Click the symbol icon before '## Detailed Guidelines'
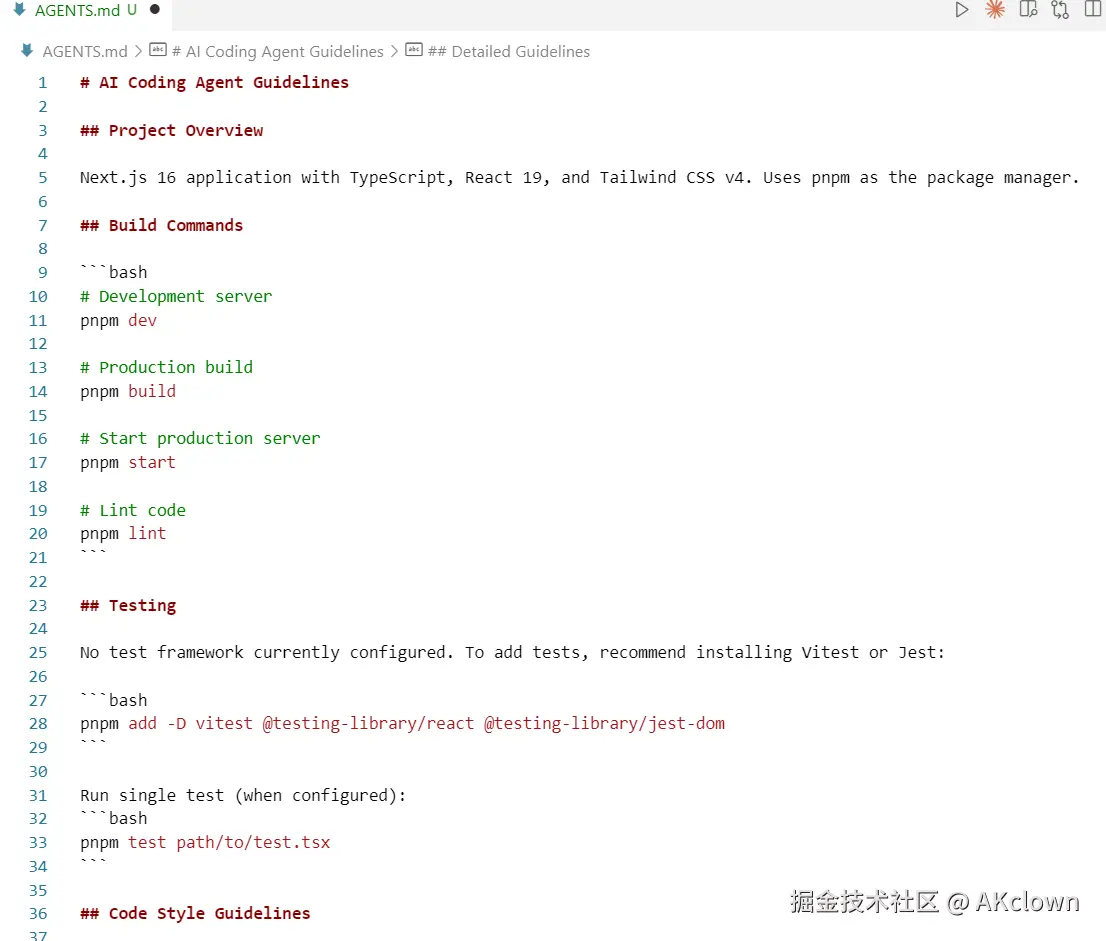The width and height of the screenshot is (1106, 941). click(x=414, y=50)
